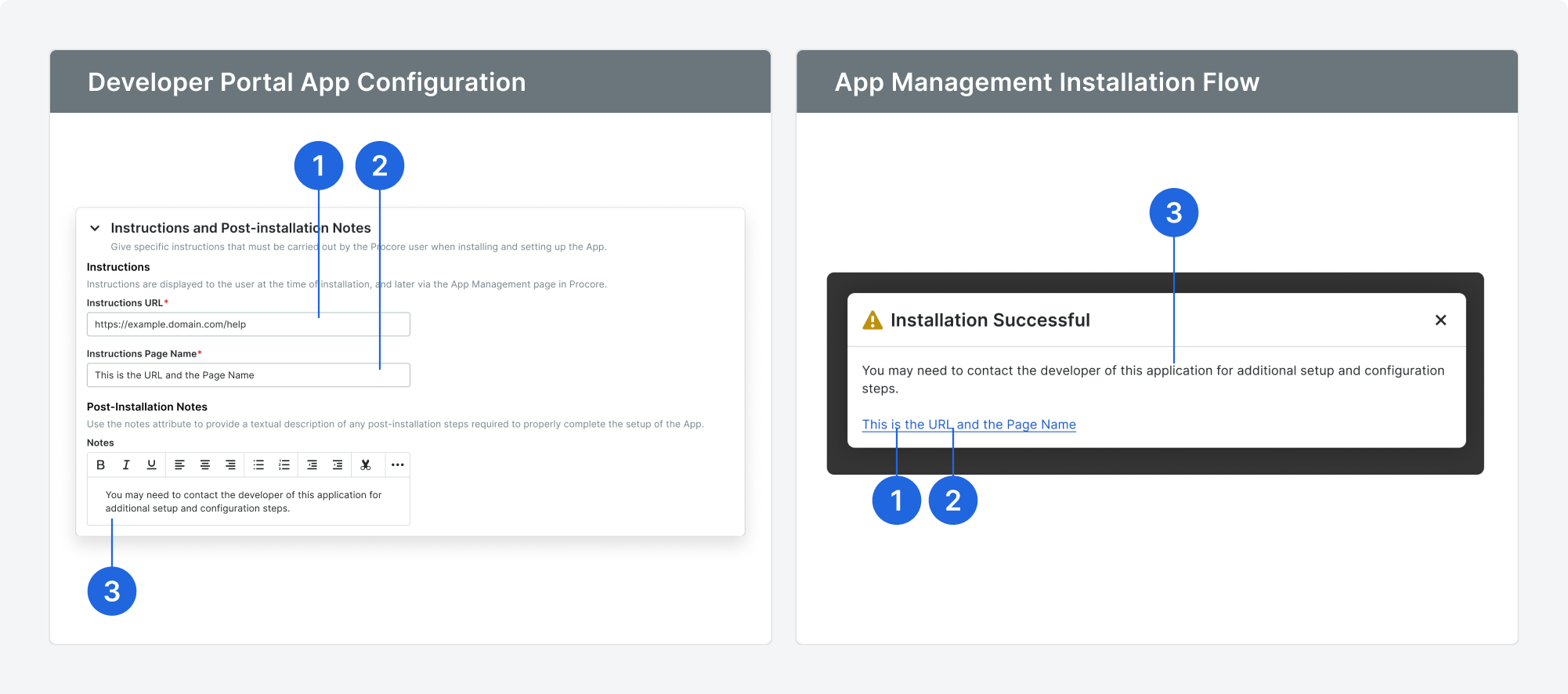
Task: Insert a numbered list in Notes
Action: click(x=284, y=464)
